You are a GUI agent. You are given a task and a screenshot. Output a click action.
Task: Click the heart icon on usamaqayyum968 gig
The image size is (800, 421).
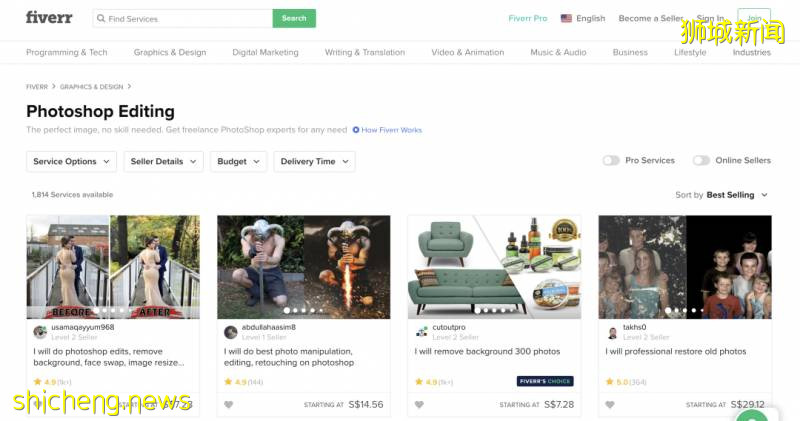pyautogui.click(x=38, y=405)
